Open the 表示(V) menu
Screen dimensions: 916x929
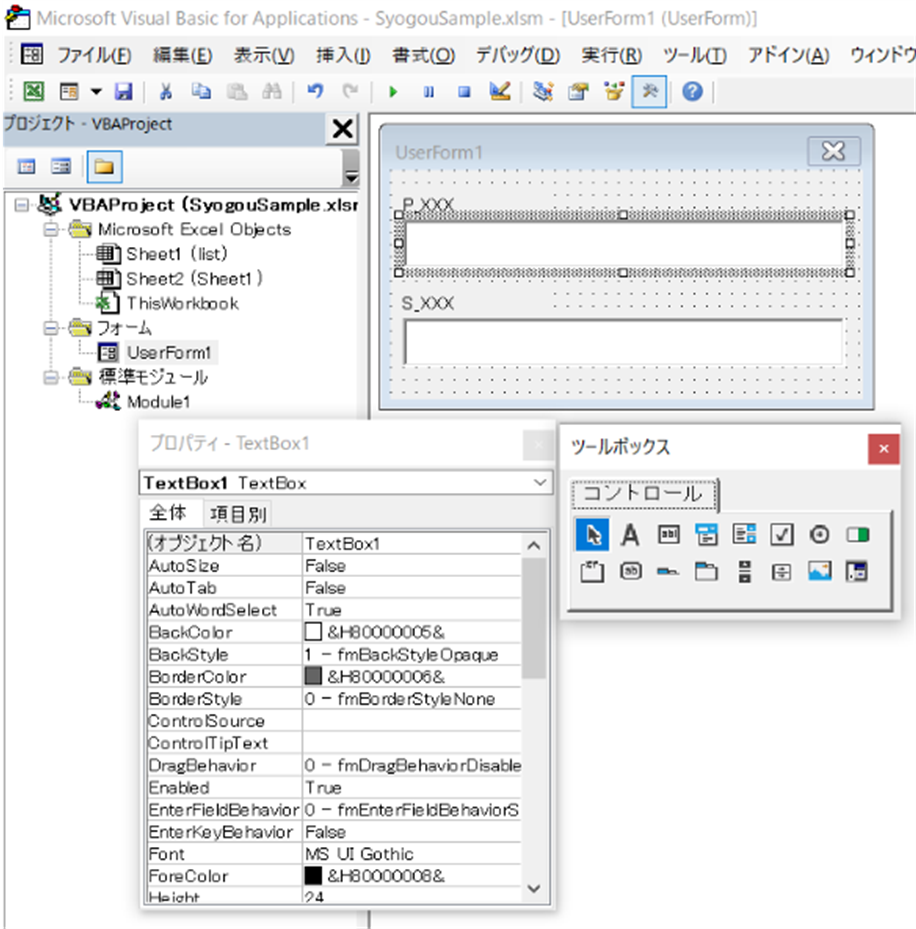pos(264,55)
